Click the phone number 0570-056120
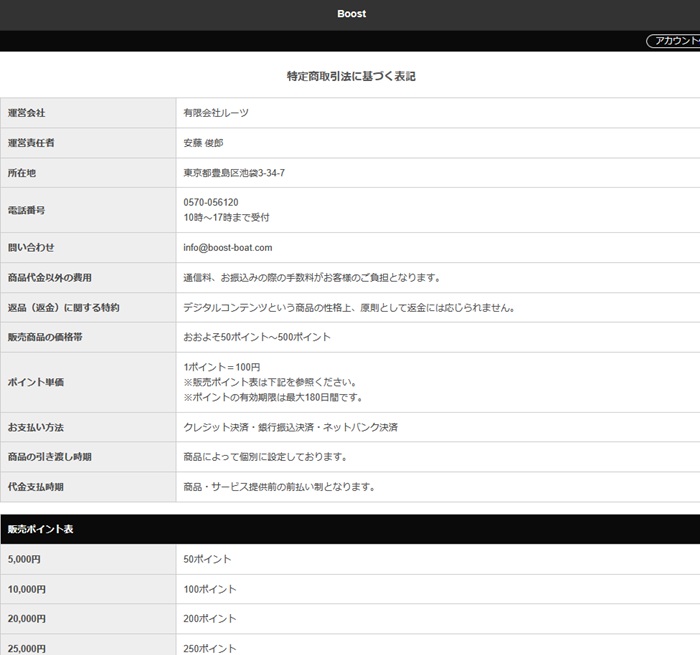This screenshot has height=655, width=700. pos(211,202)
